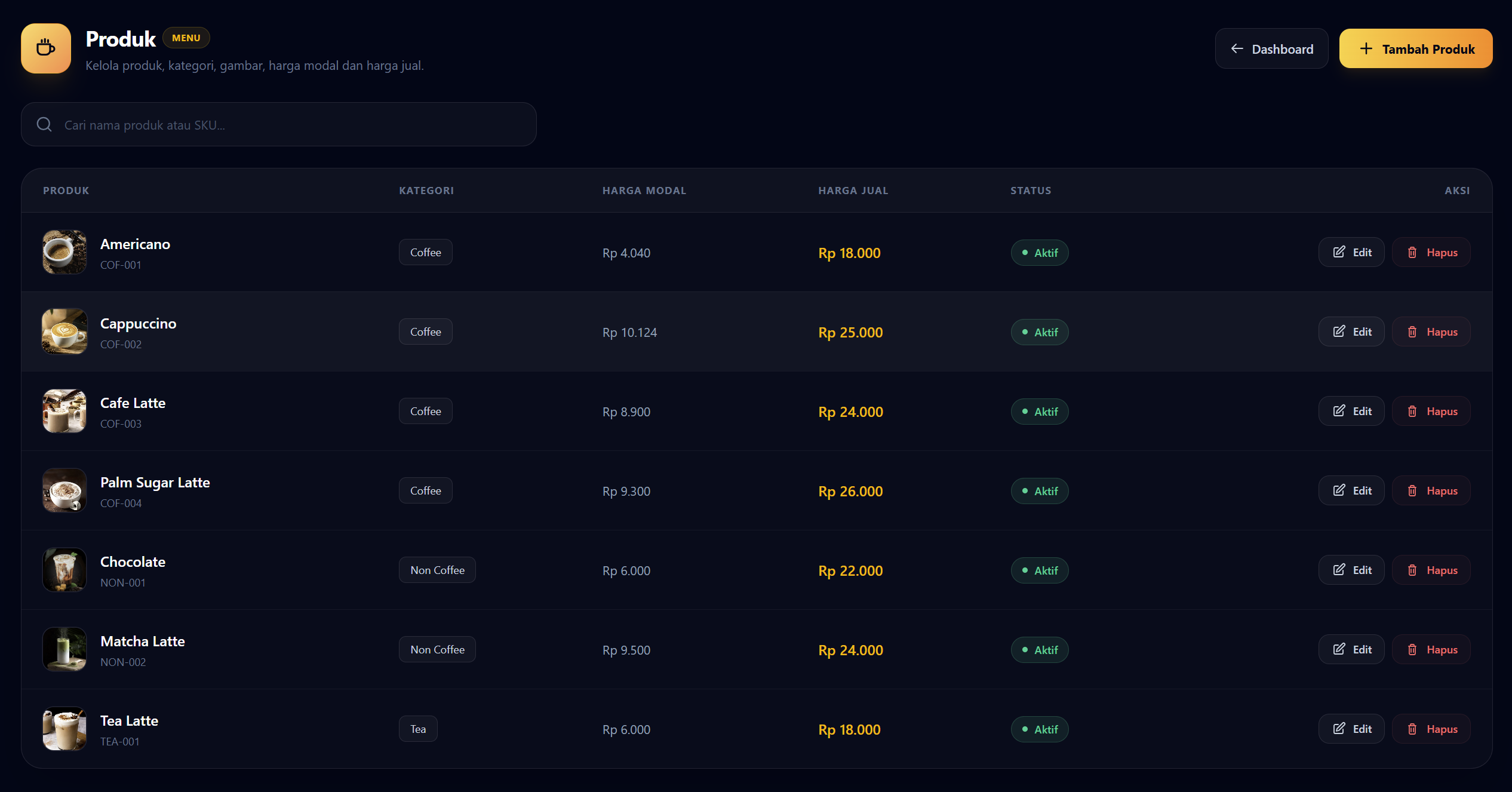Click the Tea Latte thumbnail
This screenshot has width=1512, height=792.
coord(64,729)
